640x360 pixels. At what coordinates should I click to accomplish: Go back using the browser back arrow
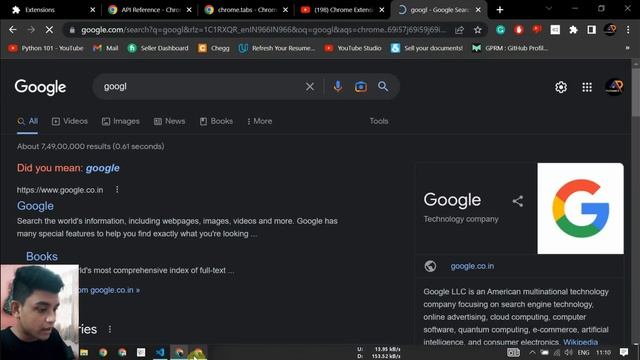tap(13, 30)
